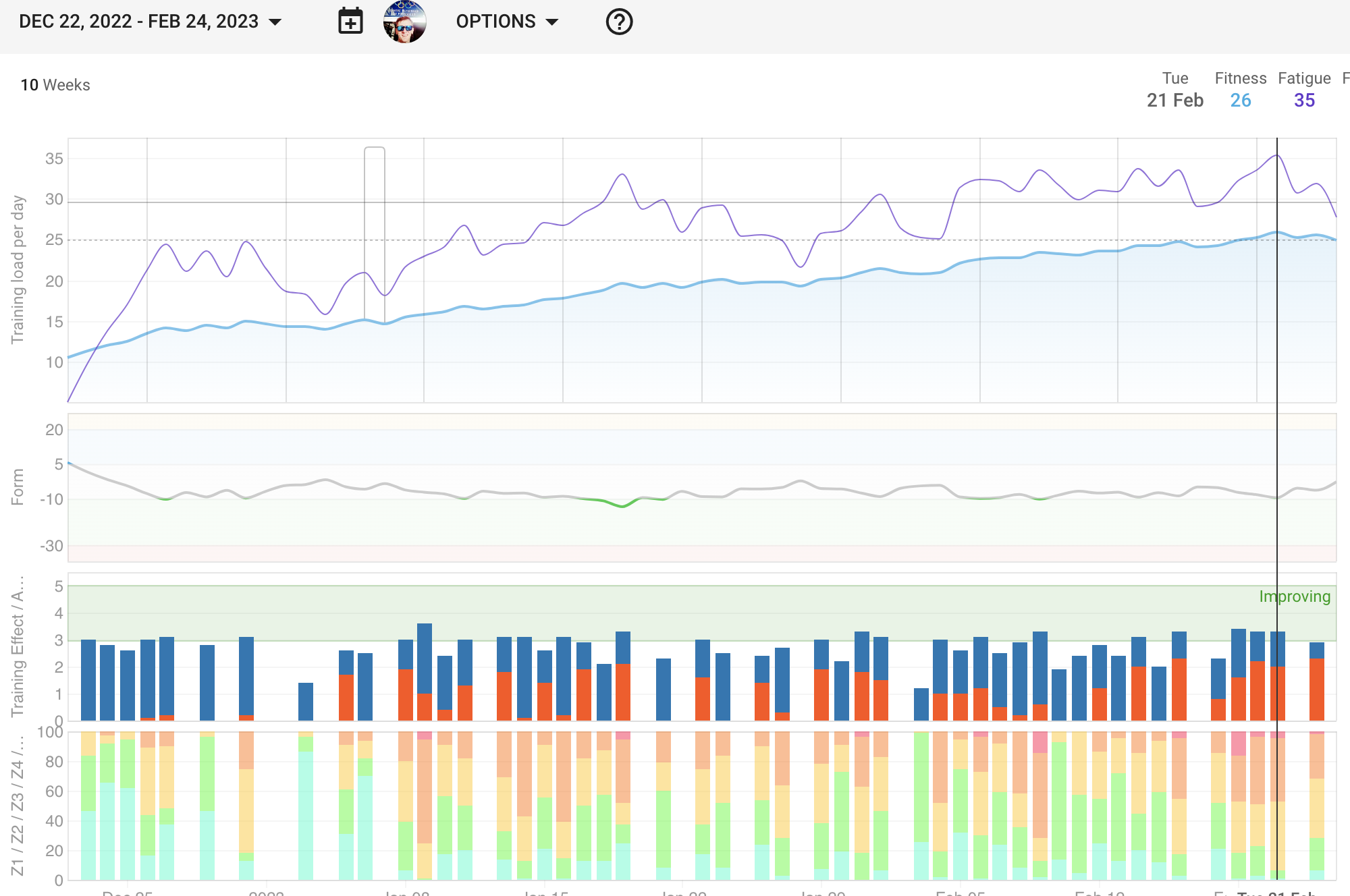Screen dimensions: 1350x896
Task: Click the Tue 21 Feb vertical cursor line in the Form chart
Action: pos(1277,488)
